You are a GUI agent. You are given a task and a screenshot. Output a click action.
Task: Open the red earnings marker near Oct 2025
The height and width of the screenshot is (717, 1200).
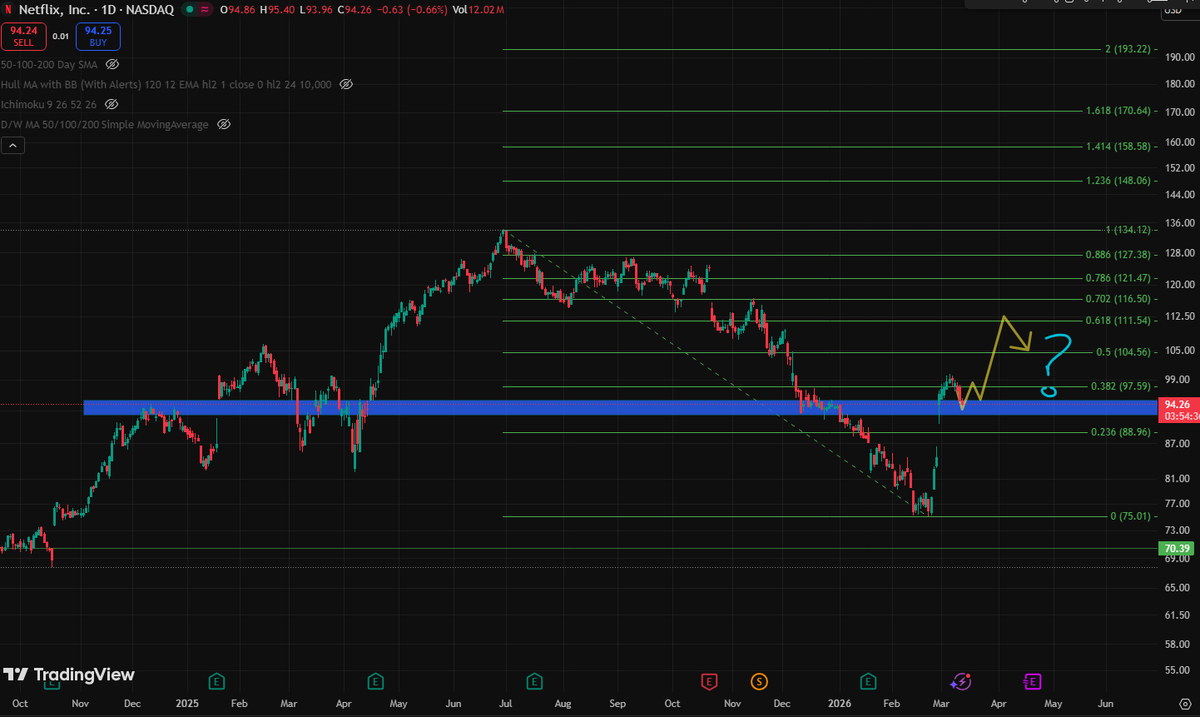pos(709,682)
